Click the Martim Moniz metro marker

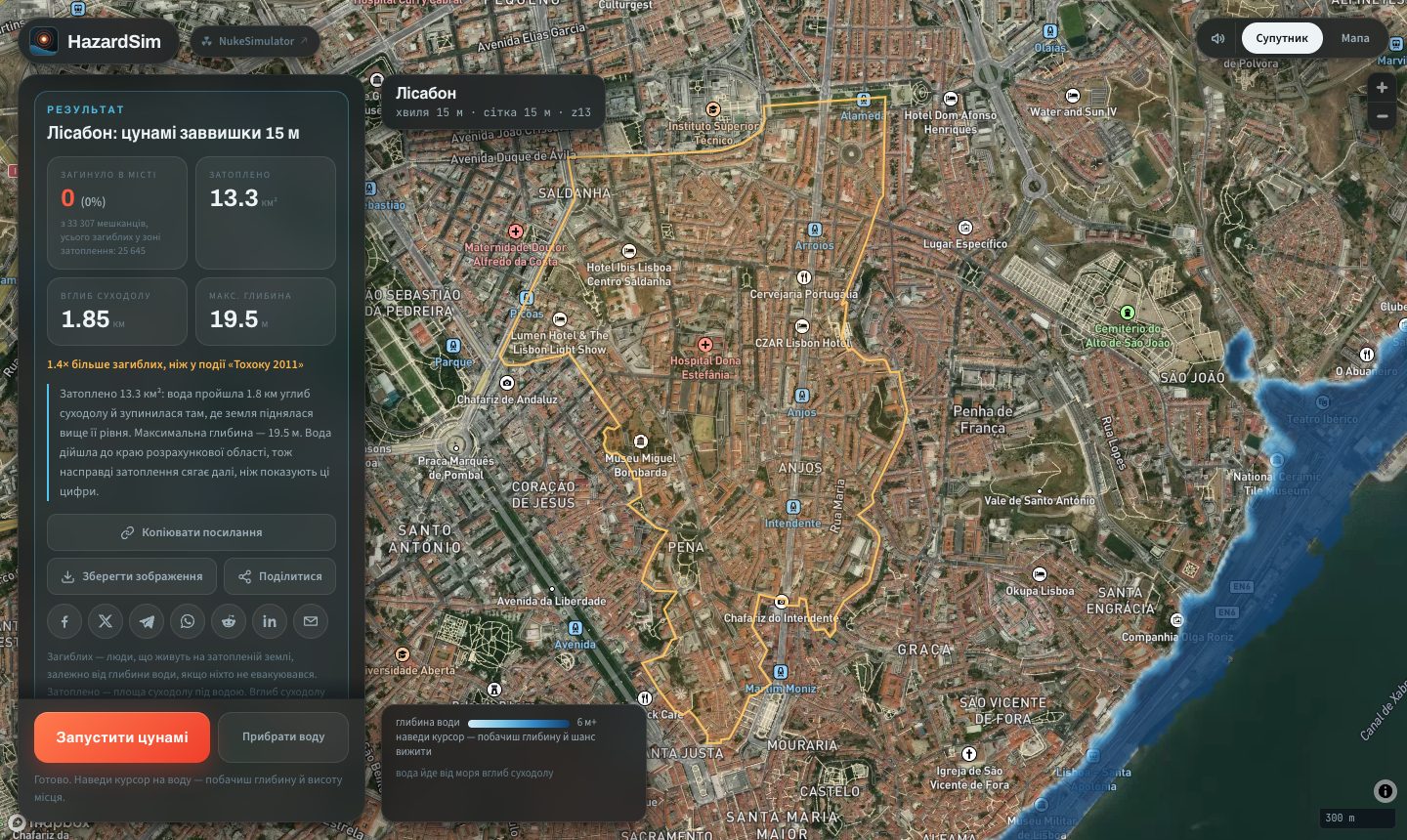pyautogui.click(x=780, y=672)
